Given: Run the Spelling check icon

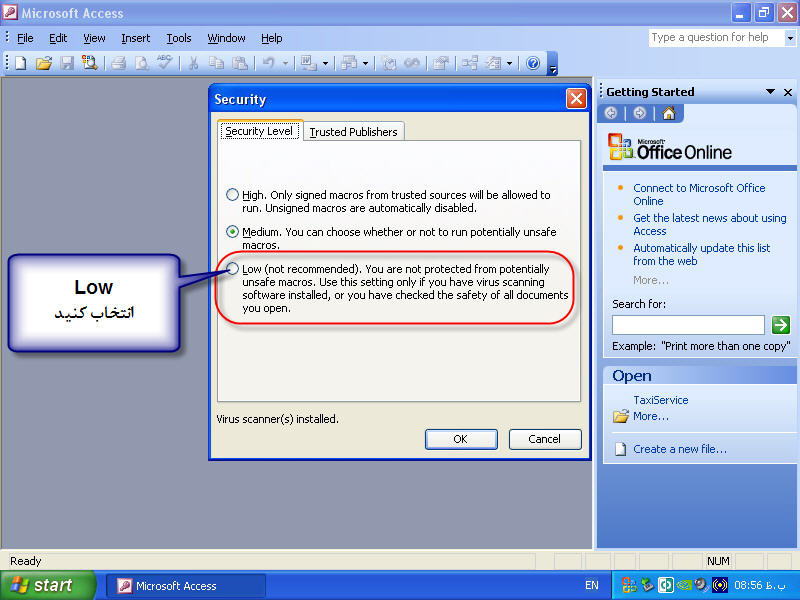Looking at the screenshot, I should (x=164, y=62).
